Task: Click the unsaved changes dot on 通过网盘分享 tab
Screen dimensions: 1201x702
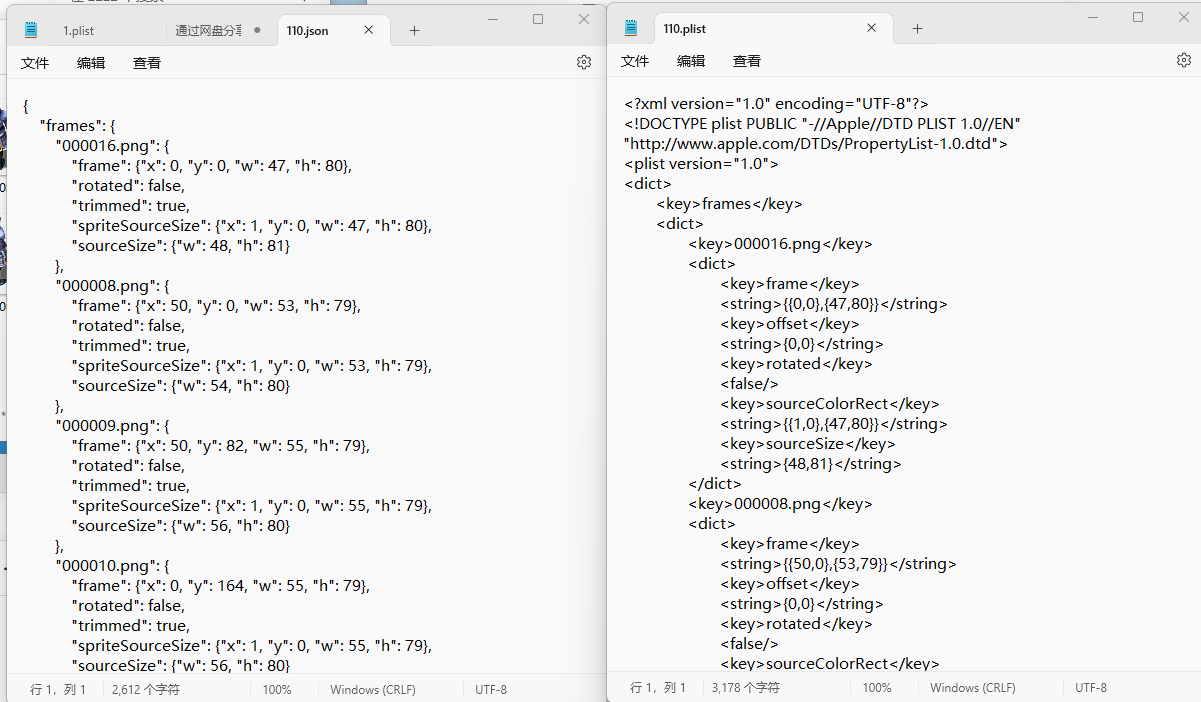Action: coord(257,31)
